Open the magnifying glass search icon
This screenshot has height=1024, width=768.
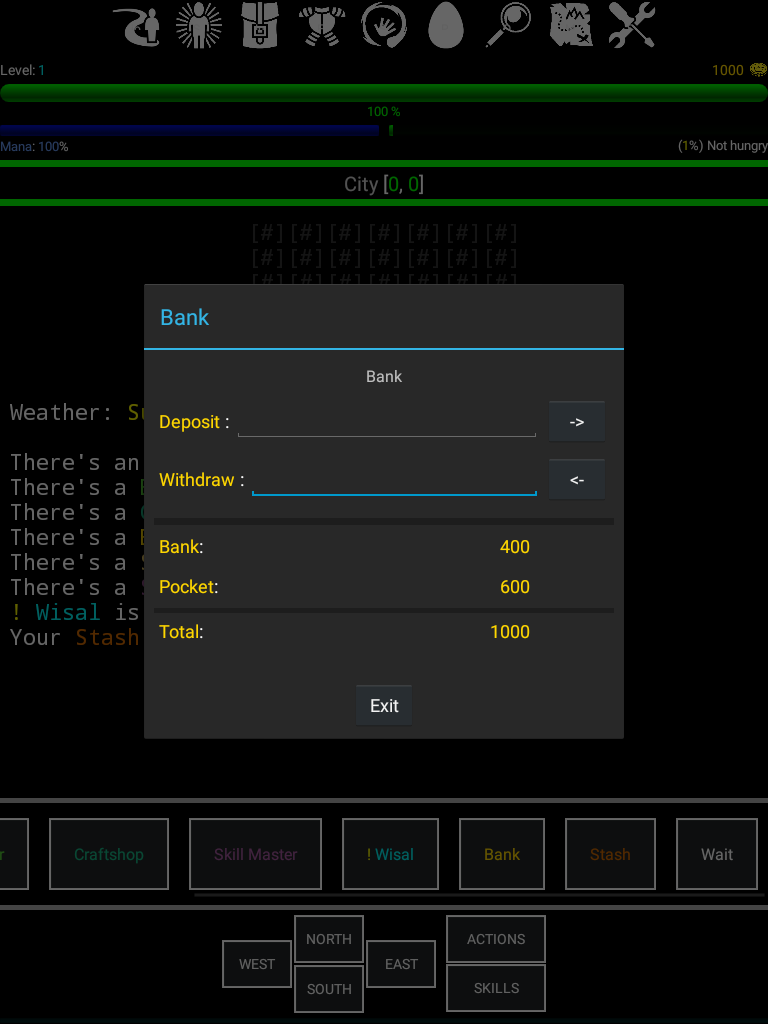pyautogui.click(x=507, y=25)
